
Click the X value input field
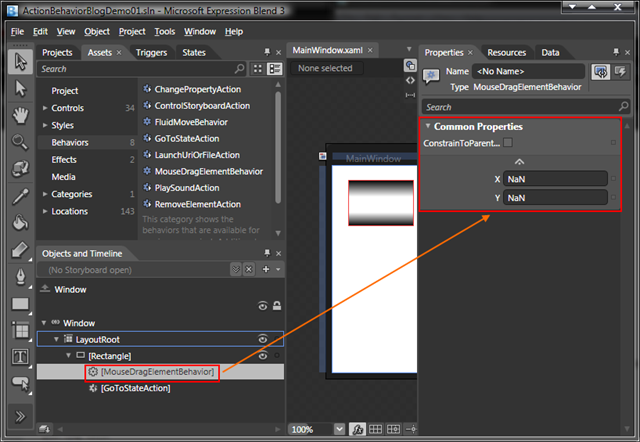555,179
